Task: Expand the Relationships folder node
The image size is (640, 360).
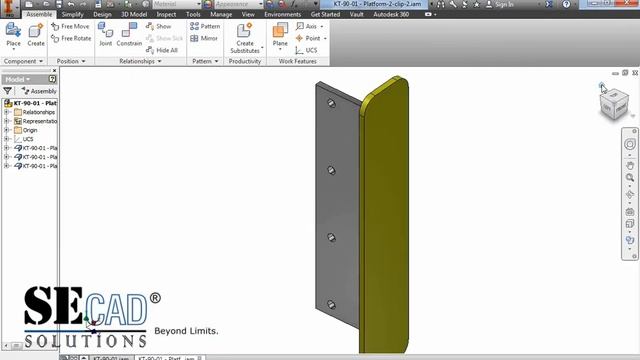Action: pos(6,112)
